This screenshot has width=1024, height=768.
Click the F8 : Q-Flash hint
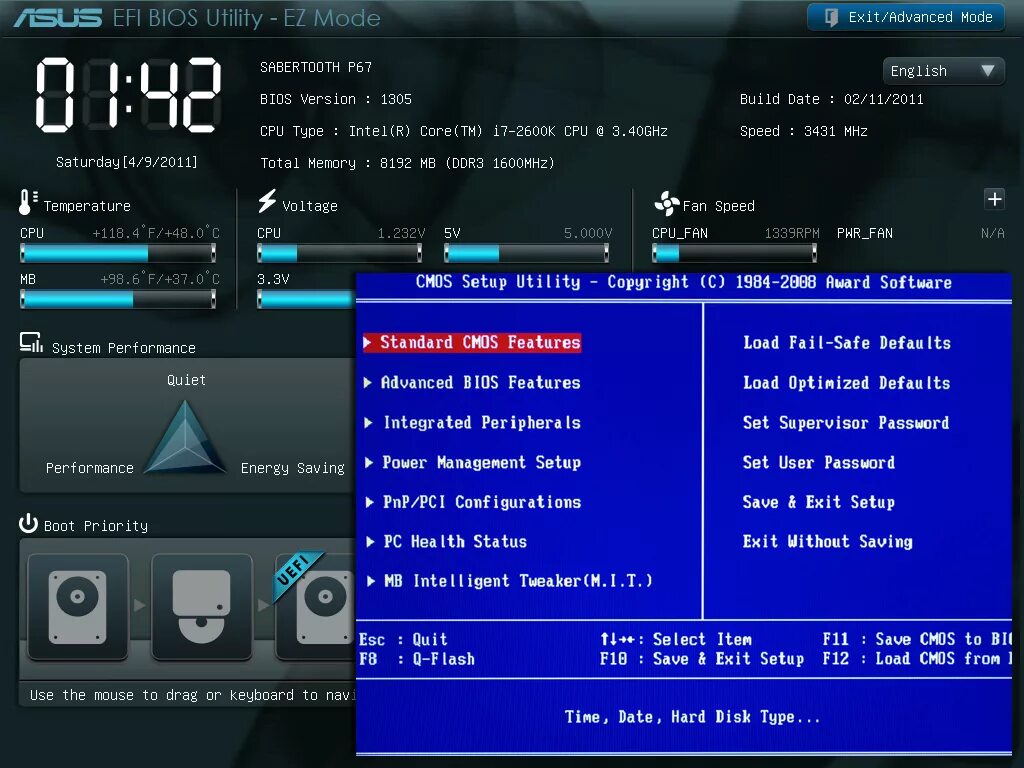click(x=417, y=659)
